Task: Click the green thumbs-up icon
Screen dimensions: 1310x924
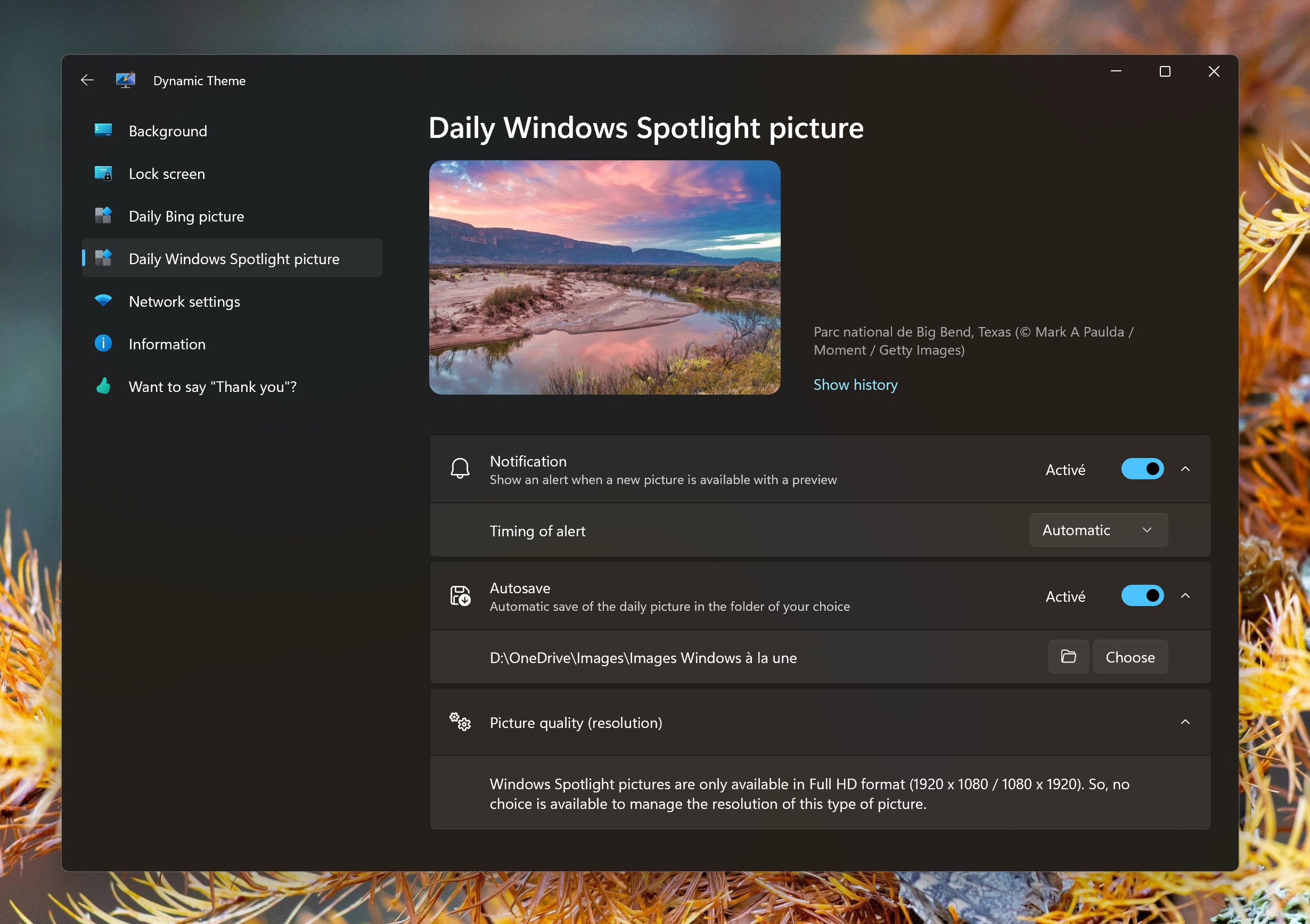Action: click(103, 387)
